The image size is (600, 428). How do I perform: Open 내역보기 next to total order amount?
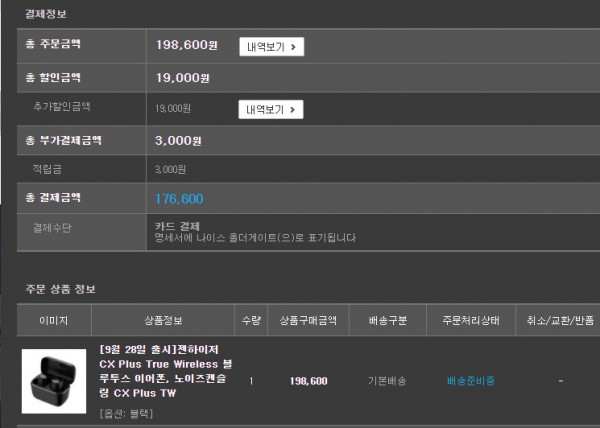coord(272,47)
